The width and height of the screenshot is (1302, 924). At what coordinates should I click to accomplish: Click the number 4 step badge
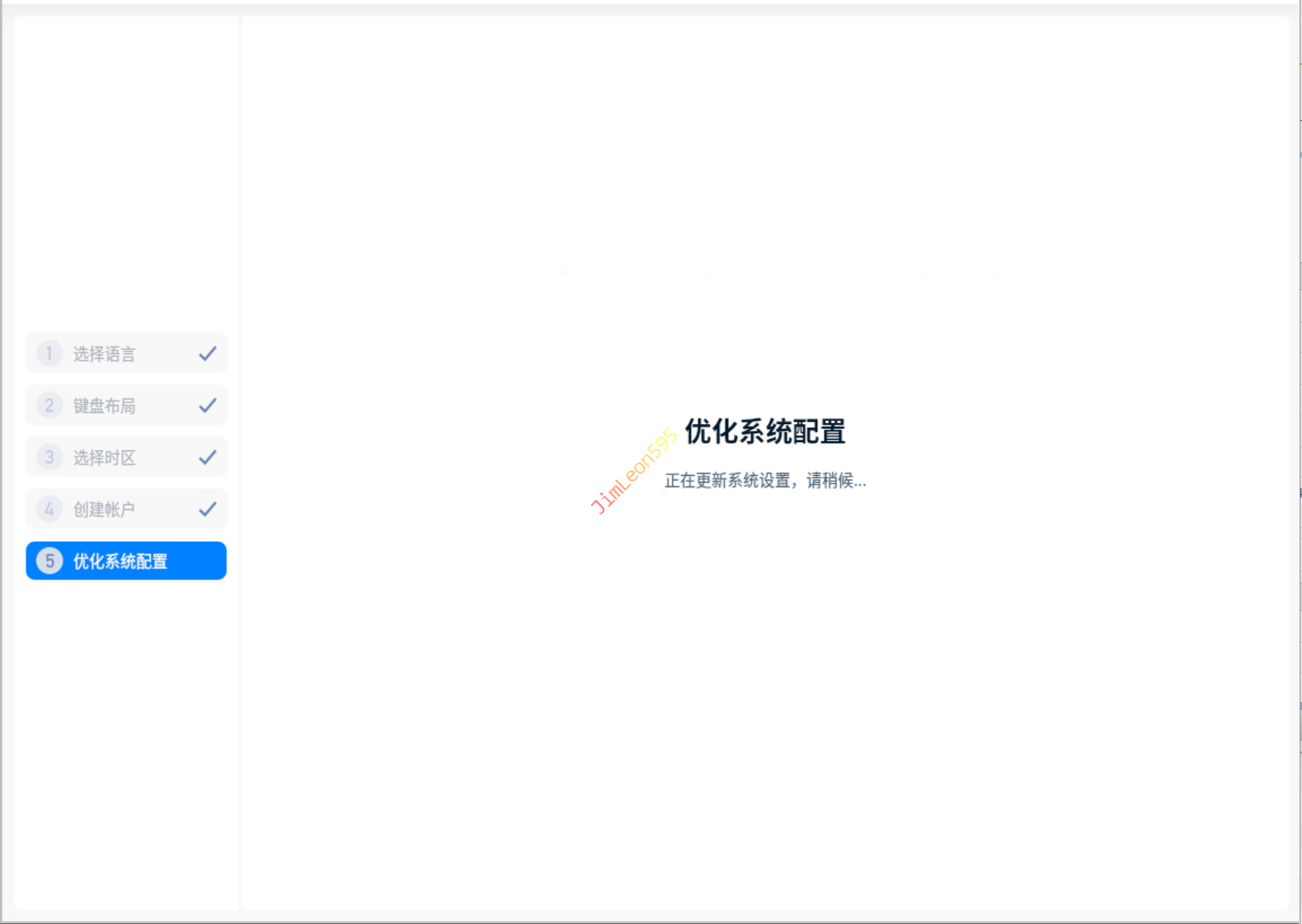coord(50,509)
